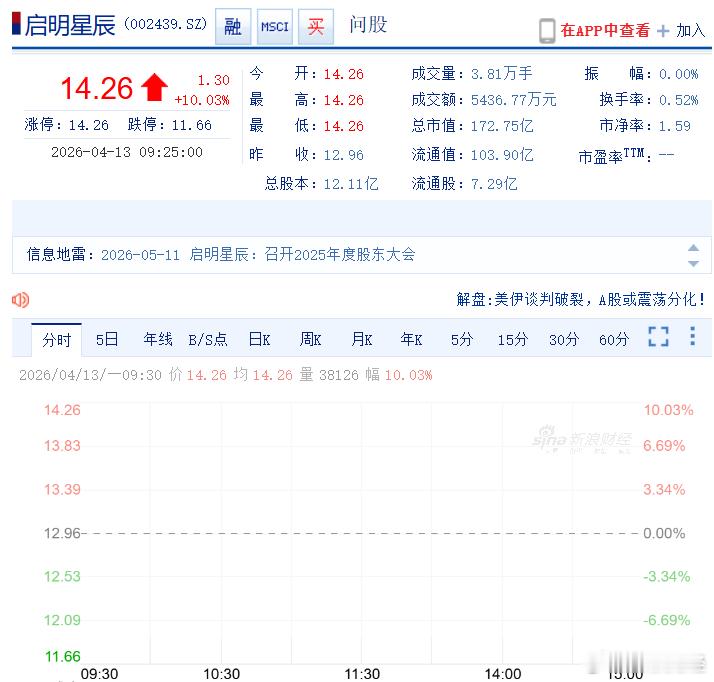
Task: Switch to the 15分 chart tab
Action: pyautogui.click(x=513, y=340)
